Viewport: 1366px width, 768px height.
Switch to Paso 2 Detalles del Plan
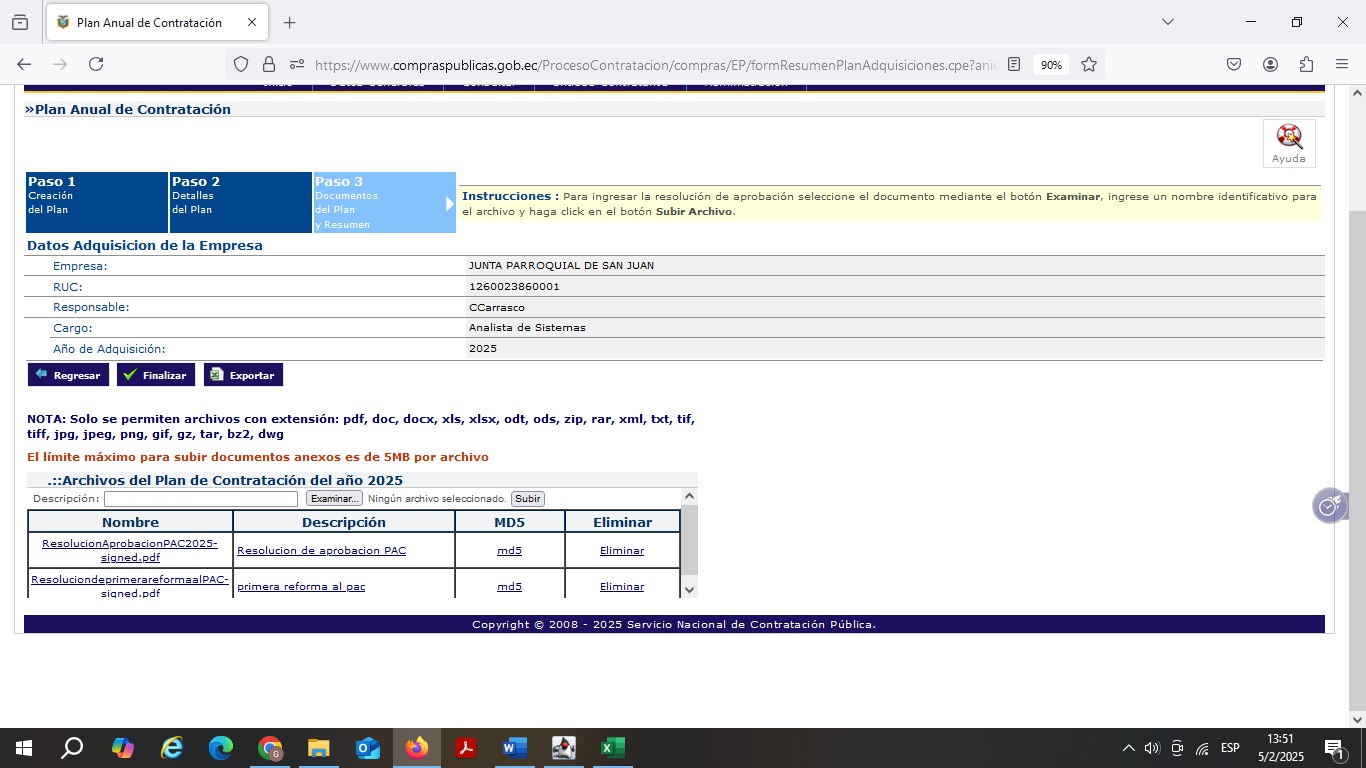(x=240, y=202)
